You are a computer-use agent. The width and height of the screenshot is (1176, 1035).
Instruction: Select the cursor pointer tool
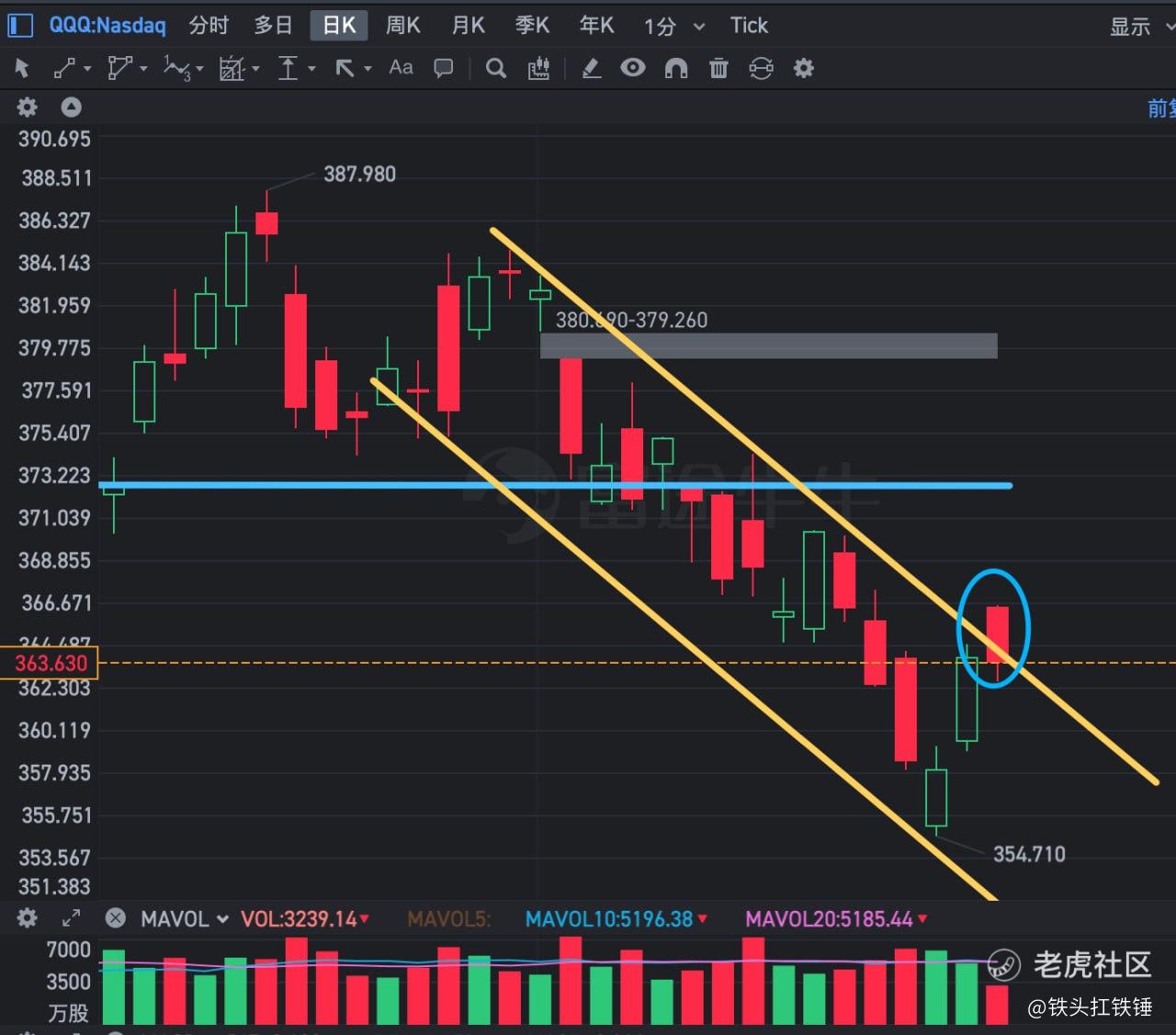[x=23, y=68]
